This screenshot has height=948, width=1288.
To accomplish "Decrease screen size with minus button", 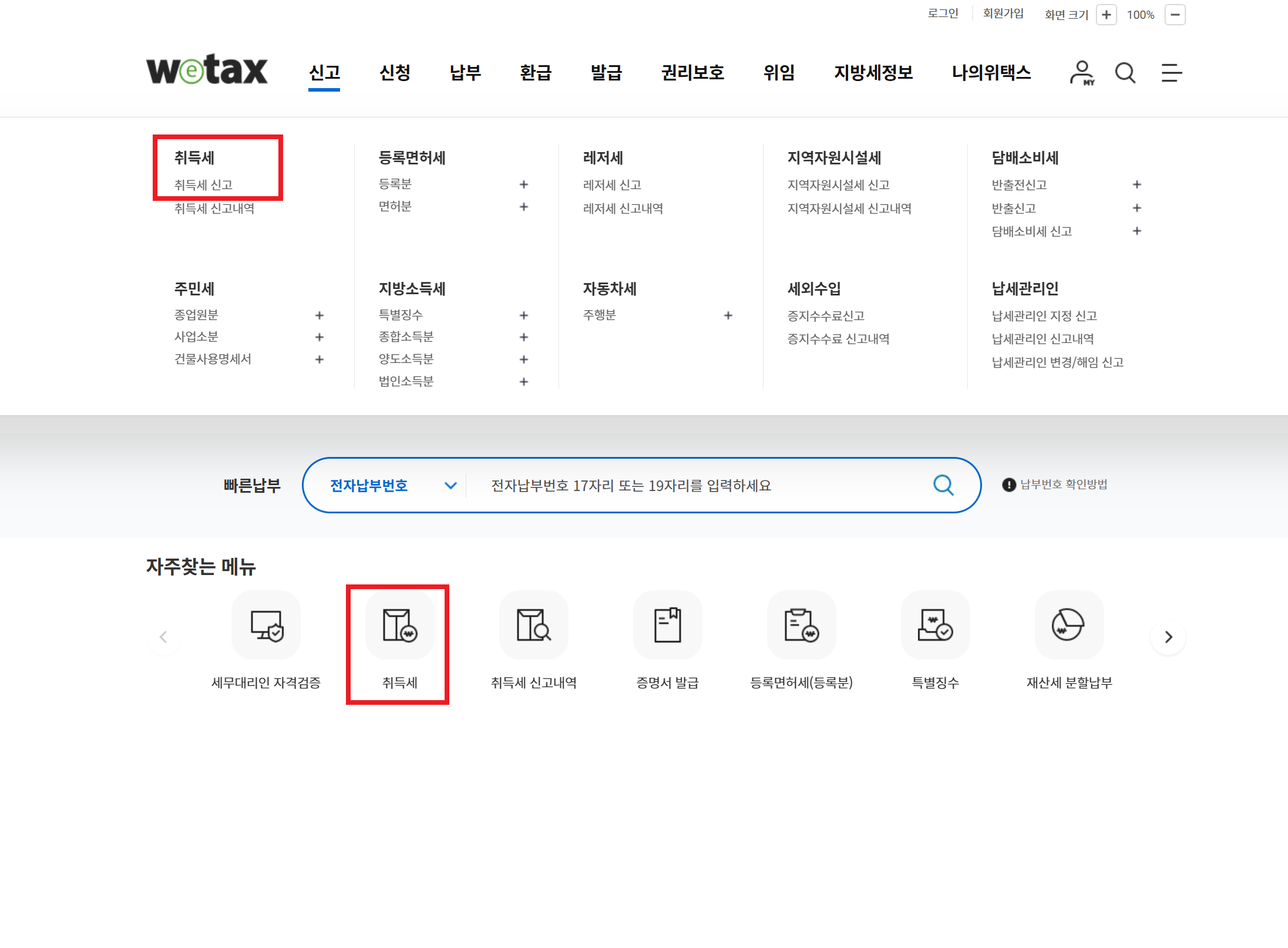I will (1175, 15).
